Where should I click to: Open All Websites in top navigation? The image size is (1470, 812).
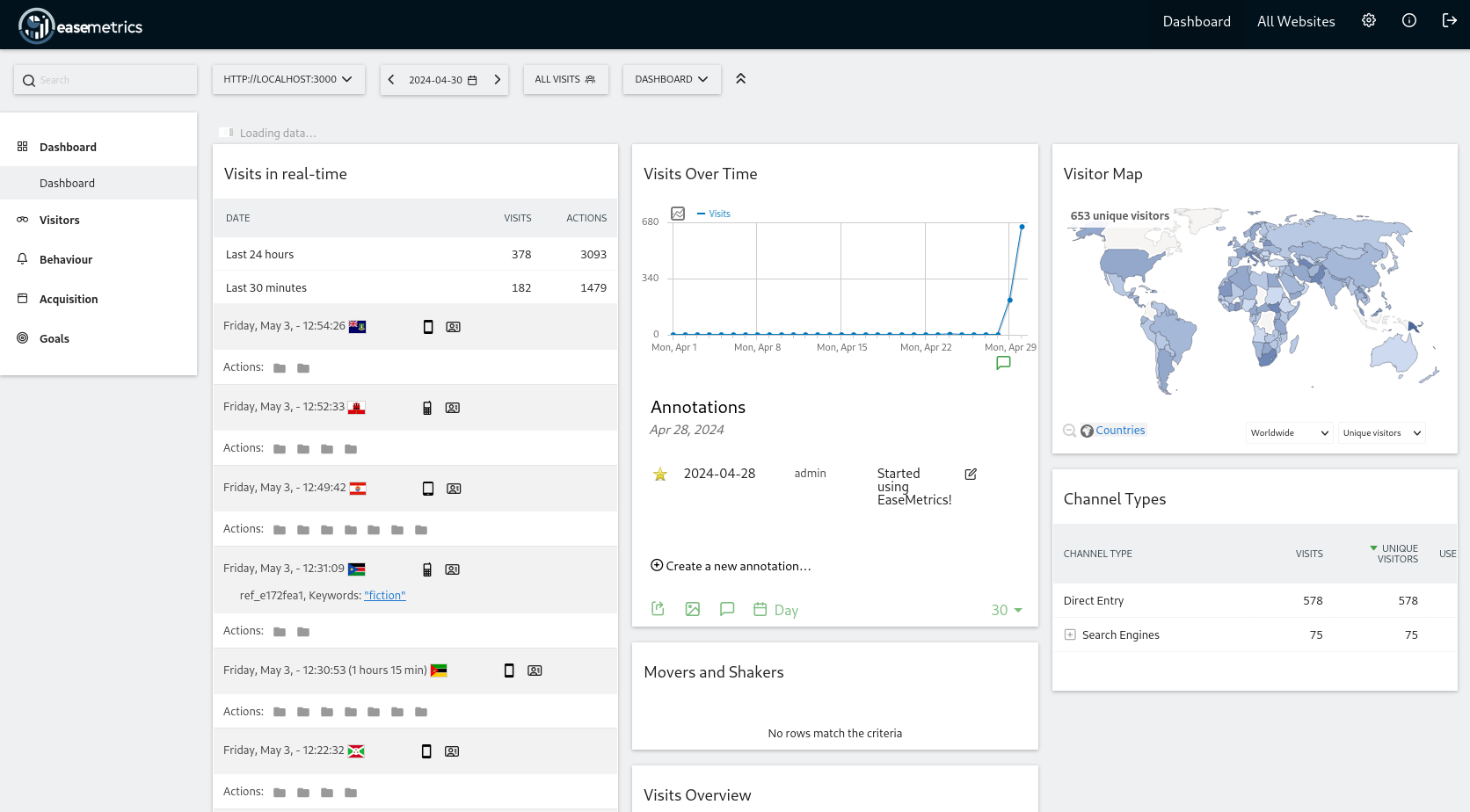click(x=1296, y=21)
